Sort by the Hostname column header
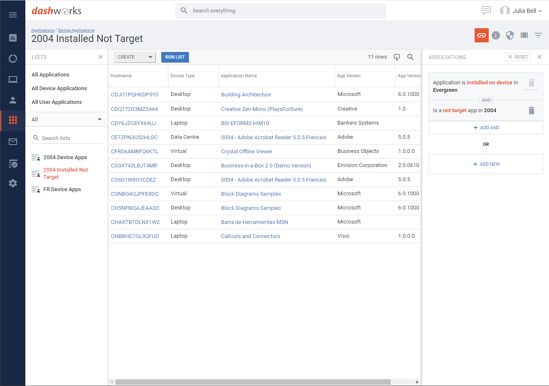The width and height of the screenshot is (549, 386). 121,76
